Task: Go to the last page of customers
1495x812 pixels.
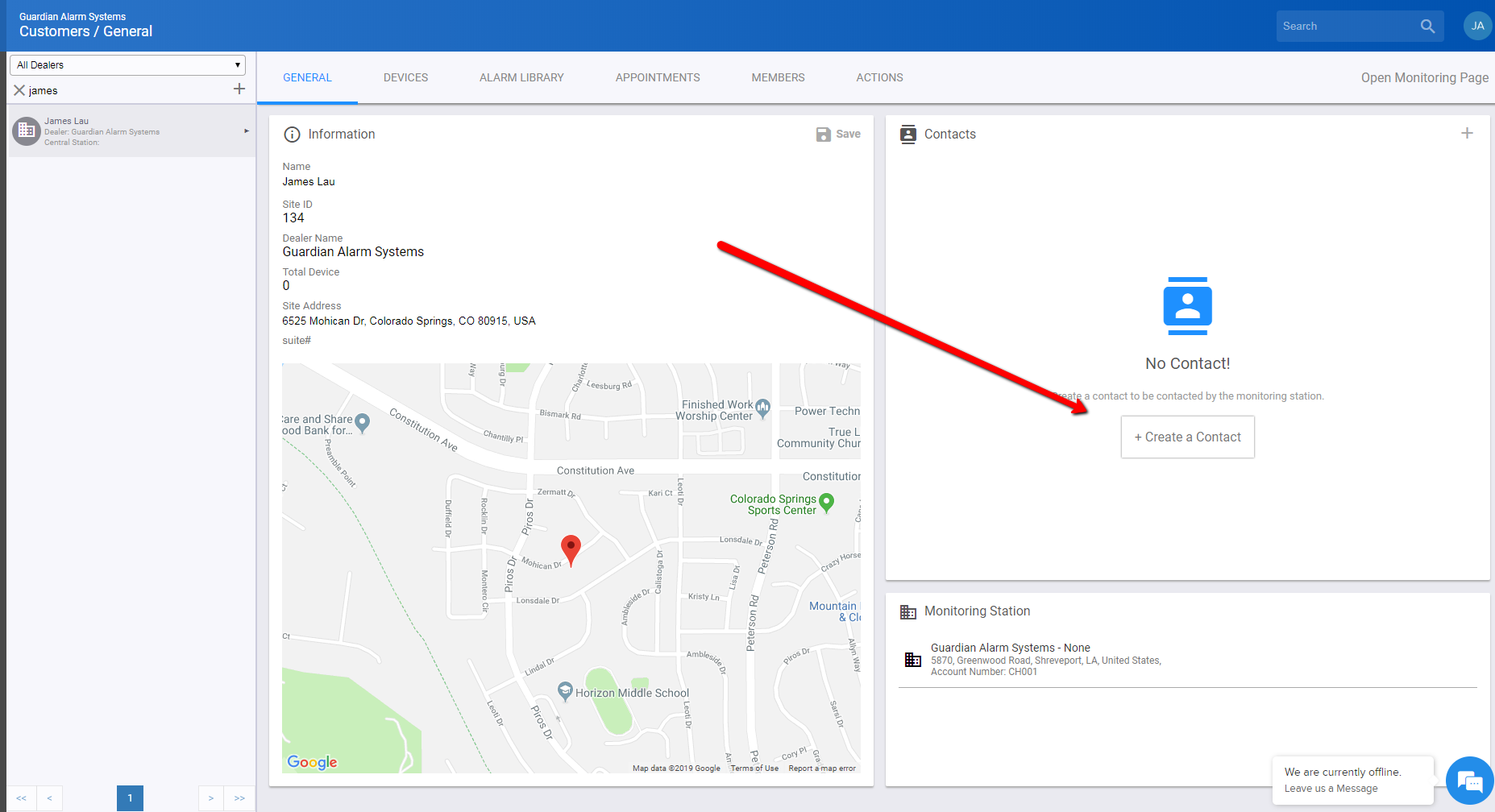Action: (239, 798)
